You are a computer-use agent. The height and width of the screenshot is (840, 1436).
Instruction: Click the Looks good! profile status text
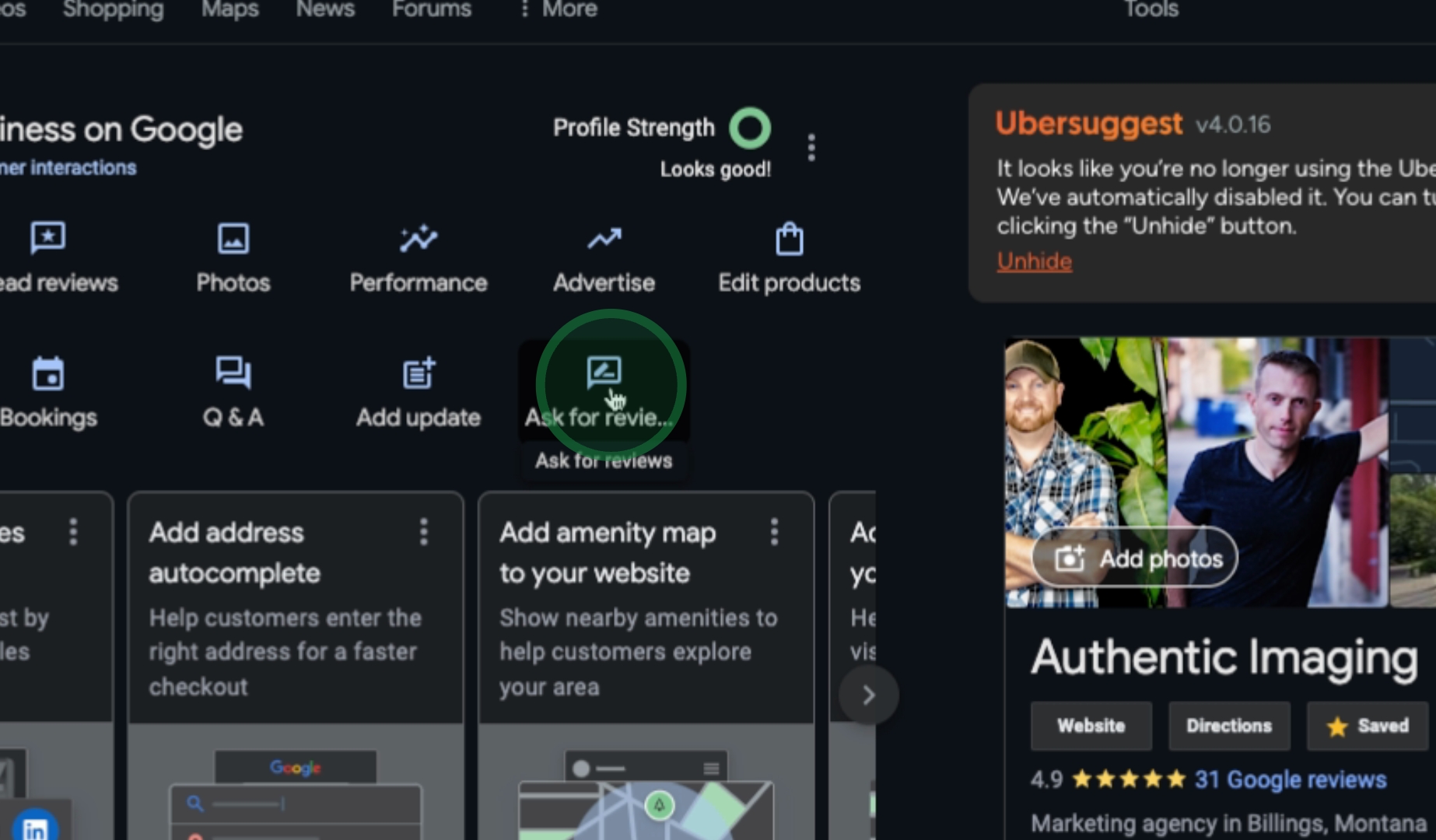pyautogui.click(x=716, y=170)
